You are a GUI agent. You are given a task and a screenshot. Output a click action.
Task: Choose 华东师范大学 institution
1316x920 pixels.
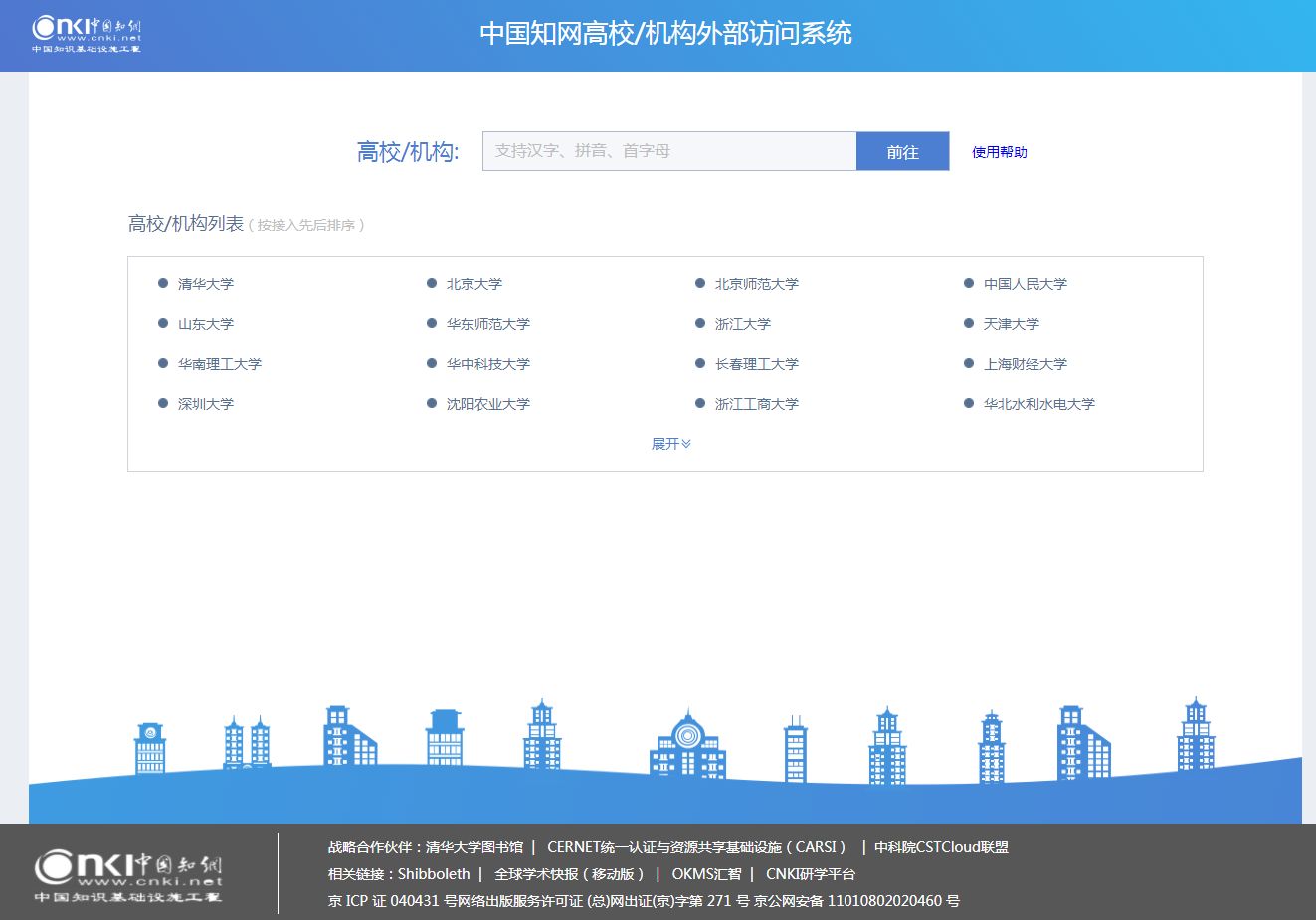(x=488, y=324)
